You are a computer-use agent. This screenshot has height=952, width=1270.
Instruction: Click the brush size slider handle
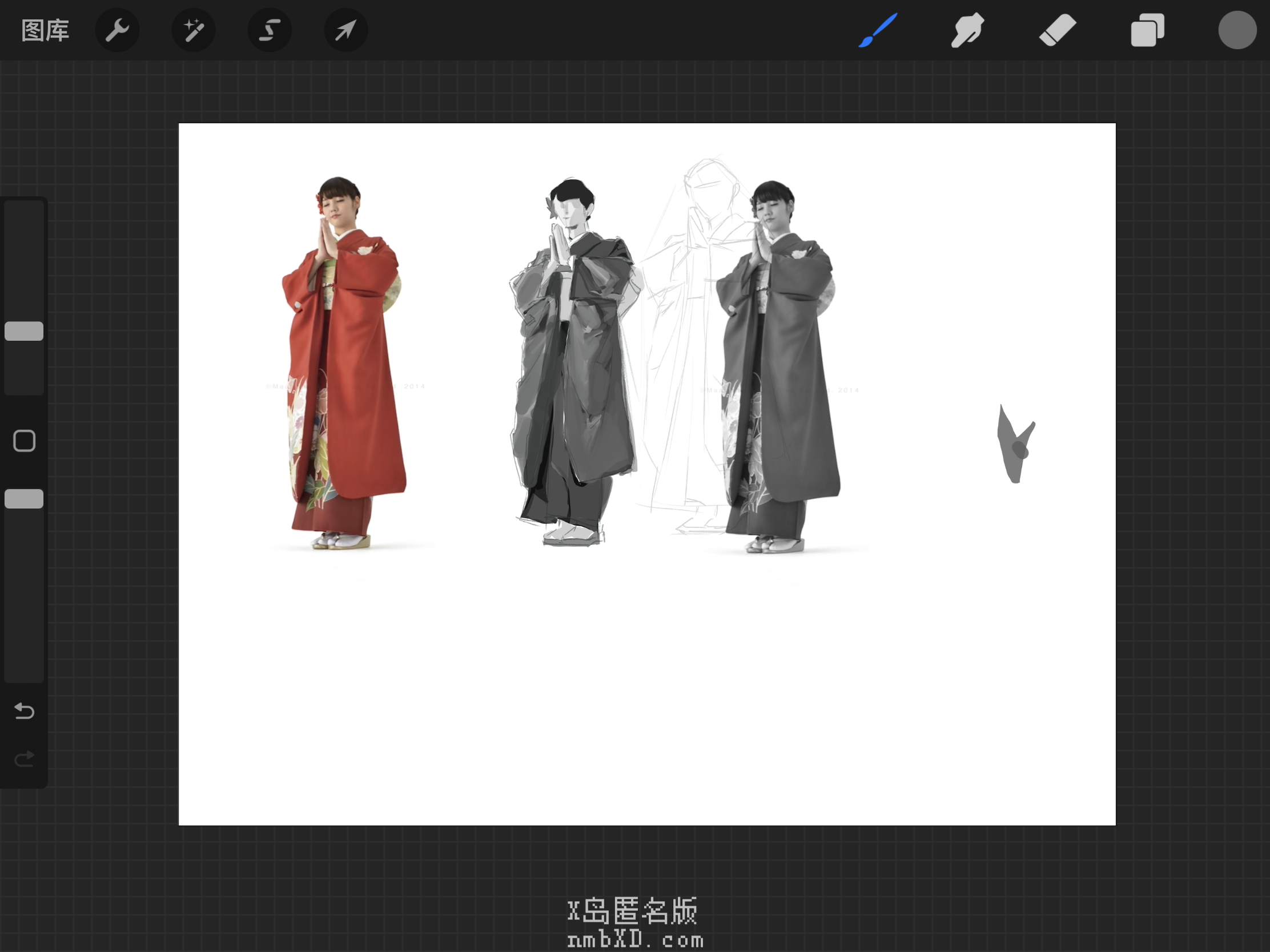24,331
